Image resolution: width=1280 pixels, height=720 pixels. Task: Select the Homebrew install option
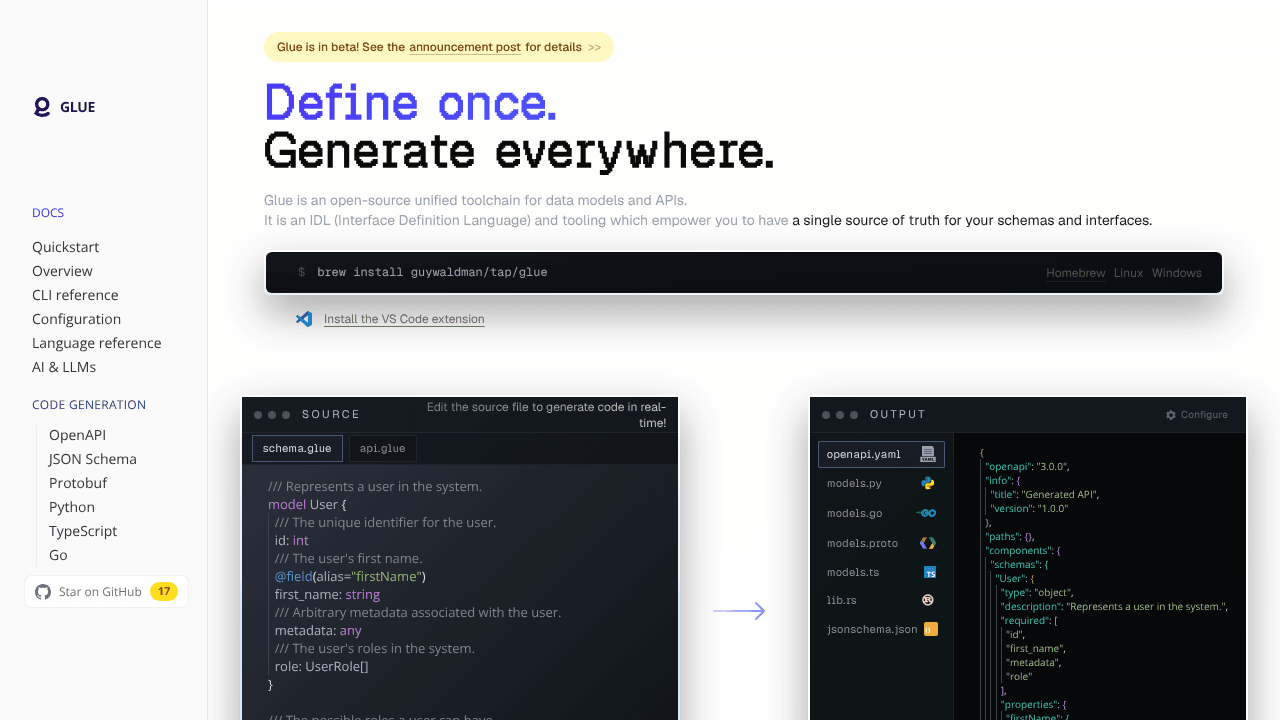1076,273
